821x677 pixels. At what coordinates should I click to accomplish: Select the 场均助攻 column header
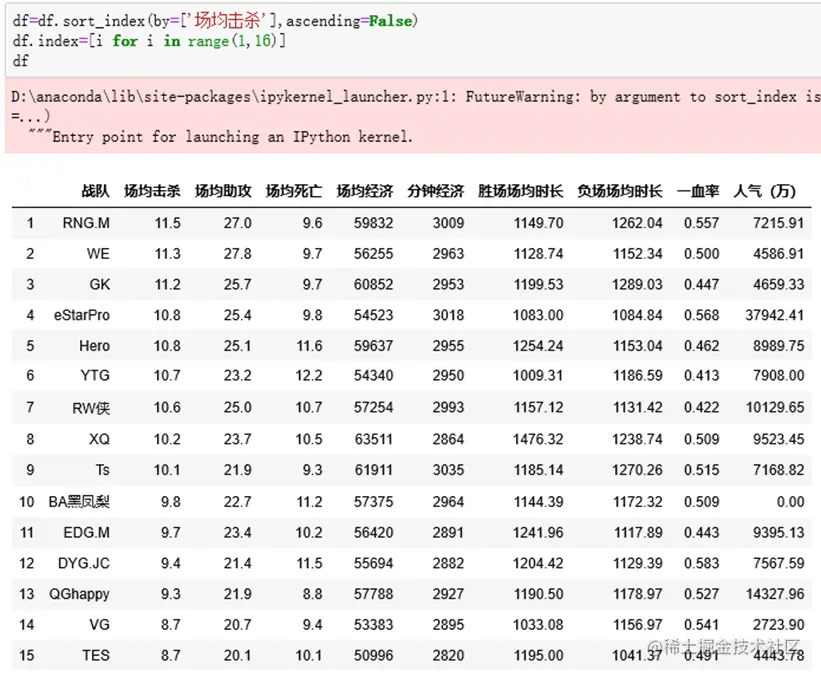coord(223,191)
